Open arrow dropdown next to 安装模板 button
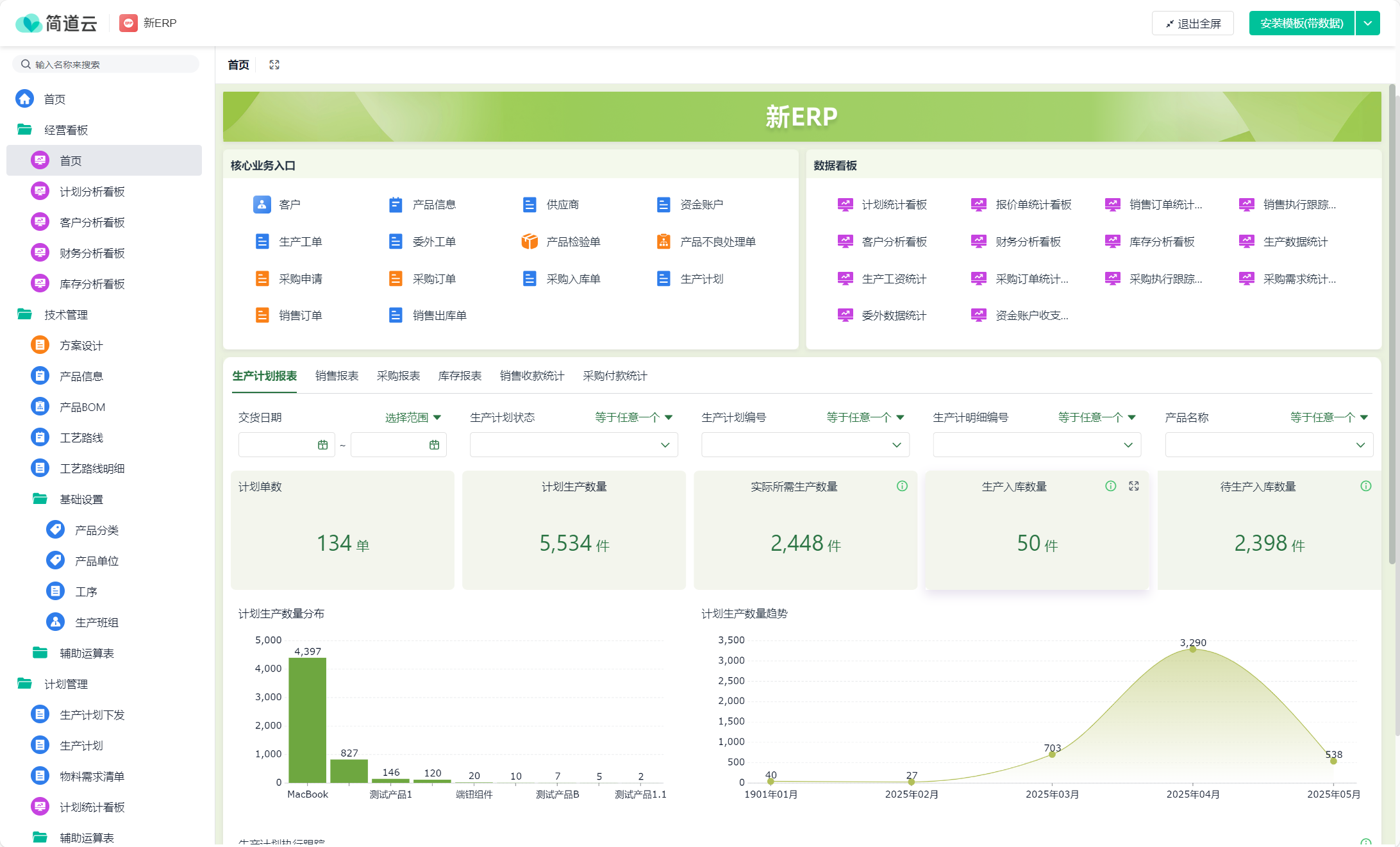Screen dimensions: 1400x847 pyautogui.click(x=1368, y=24)
